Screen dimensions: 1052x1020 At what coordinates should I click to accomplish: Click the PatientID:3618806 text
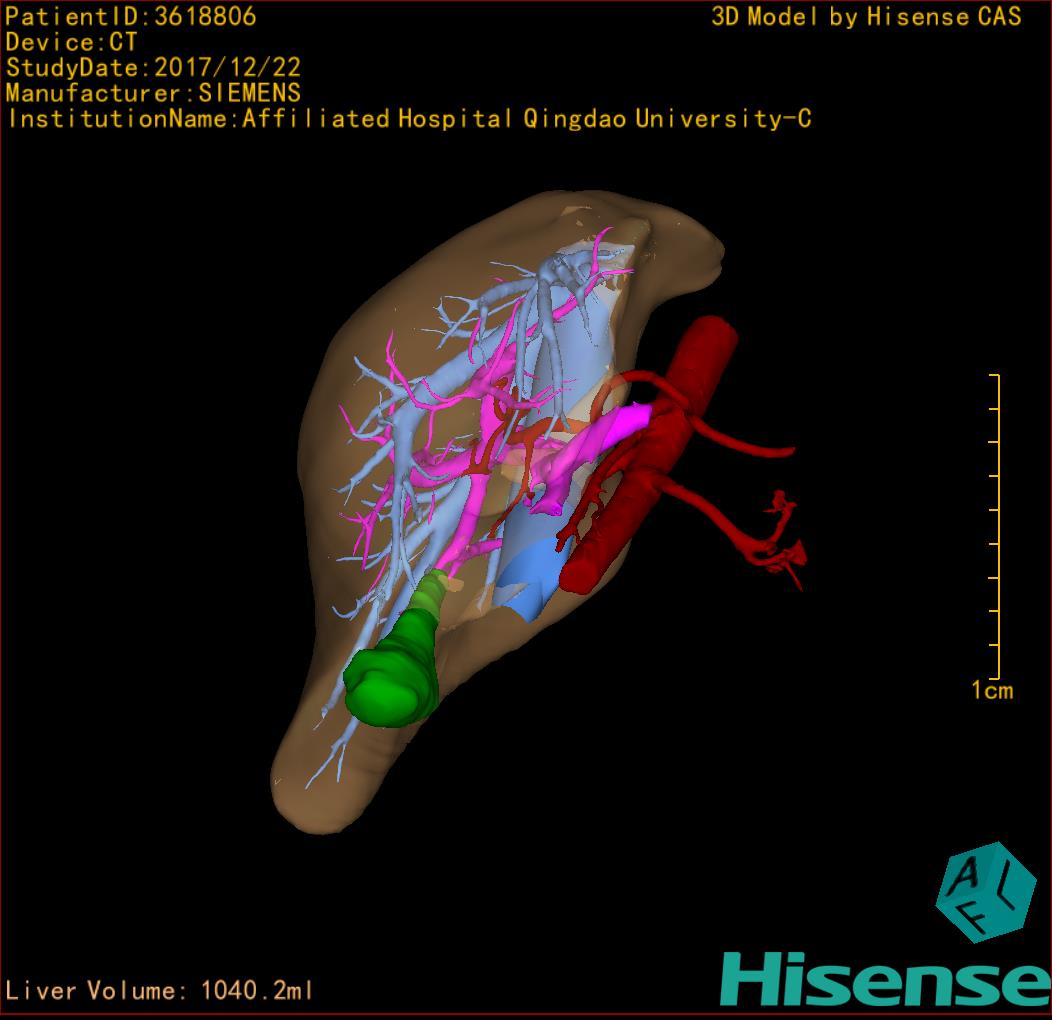click(x=131, y=16)
